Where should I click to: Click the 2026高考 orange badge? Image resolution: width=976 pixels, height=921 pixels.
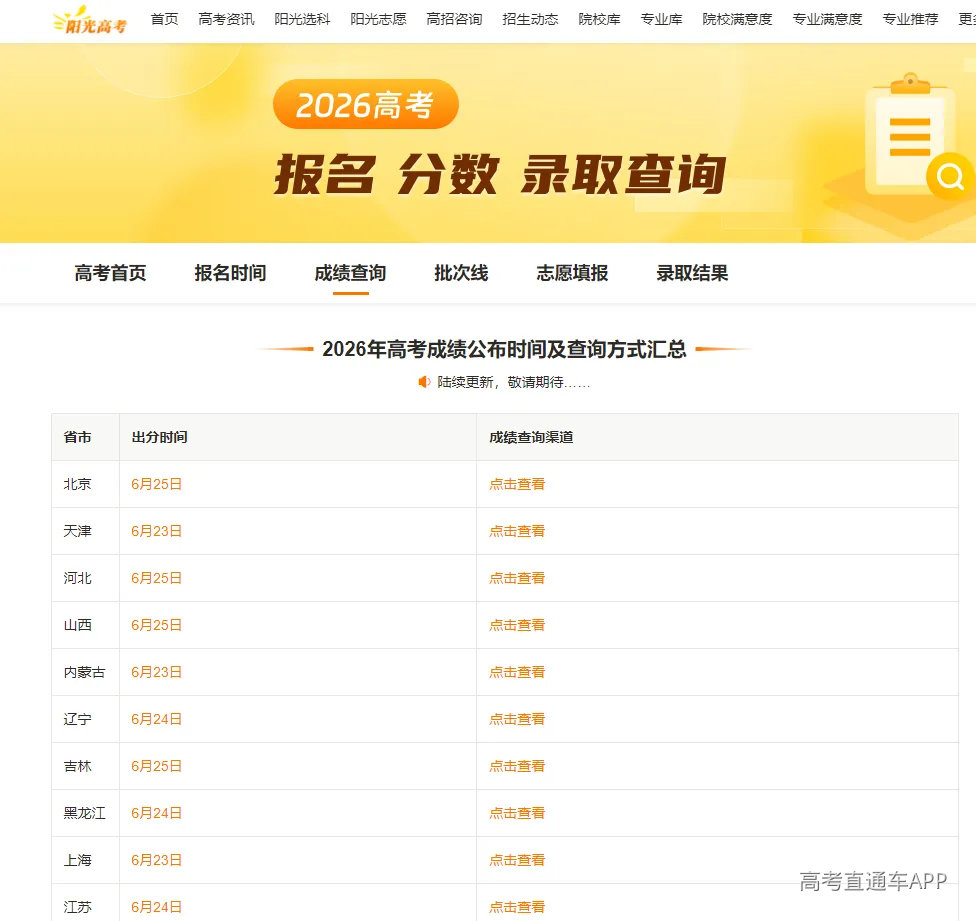tap(366, 104)
